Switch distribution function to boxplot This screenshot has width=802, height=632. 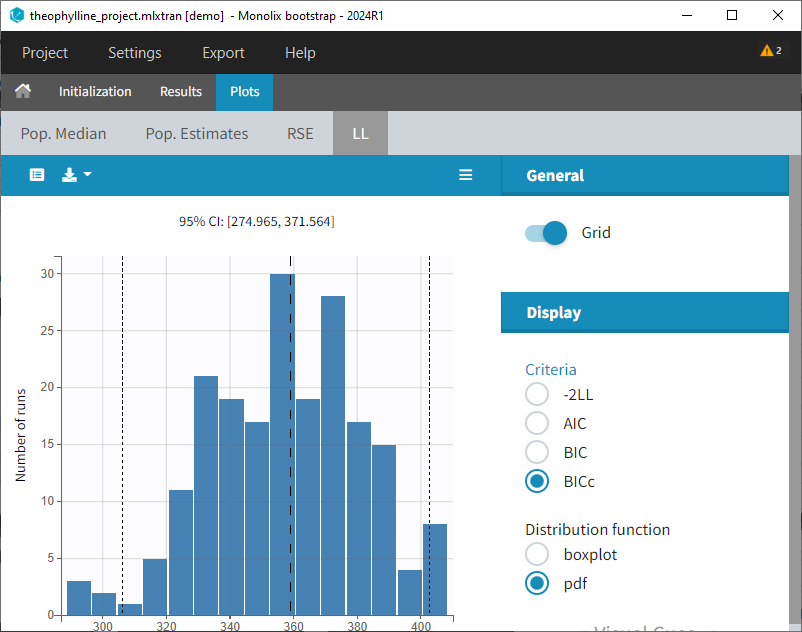coord(537,555)
